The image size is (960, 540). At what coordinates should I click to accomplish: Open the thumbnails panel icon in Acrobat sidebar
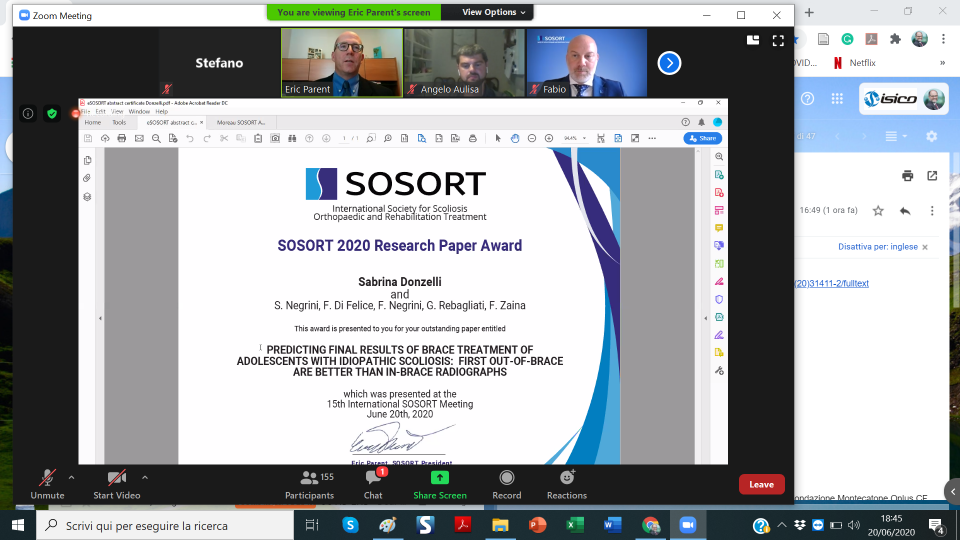click(88, 160)
